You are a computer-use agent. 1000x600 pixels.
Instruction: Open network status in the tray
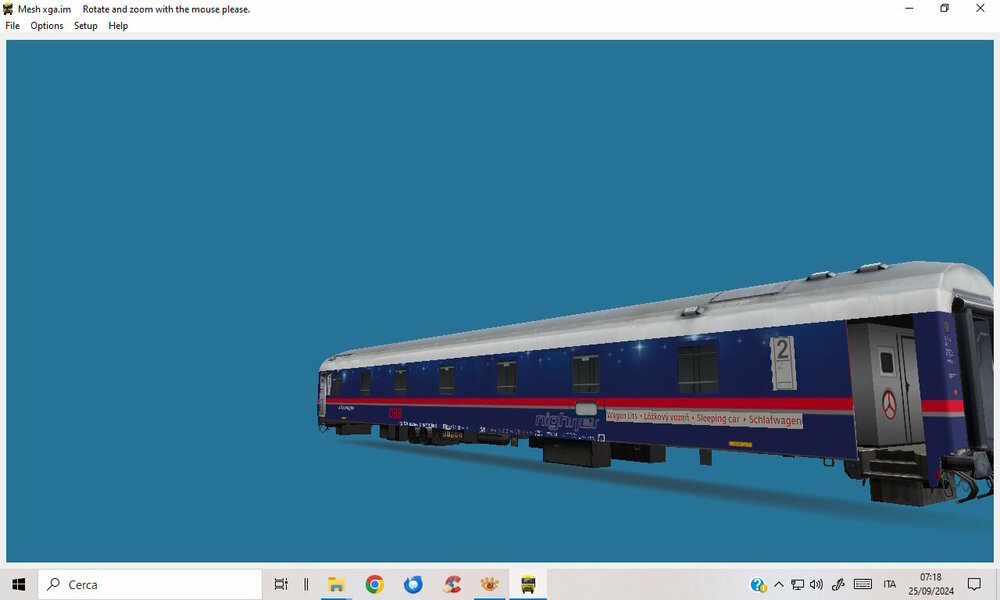(x=797, y=584)
